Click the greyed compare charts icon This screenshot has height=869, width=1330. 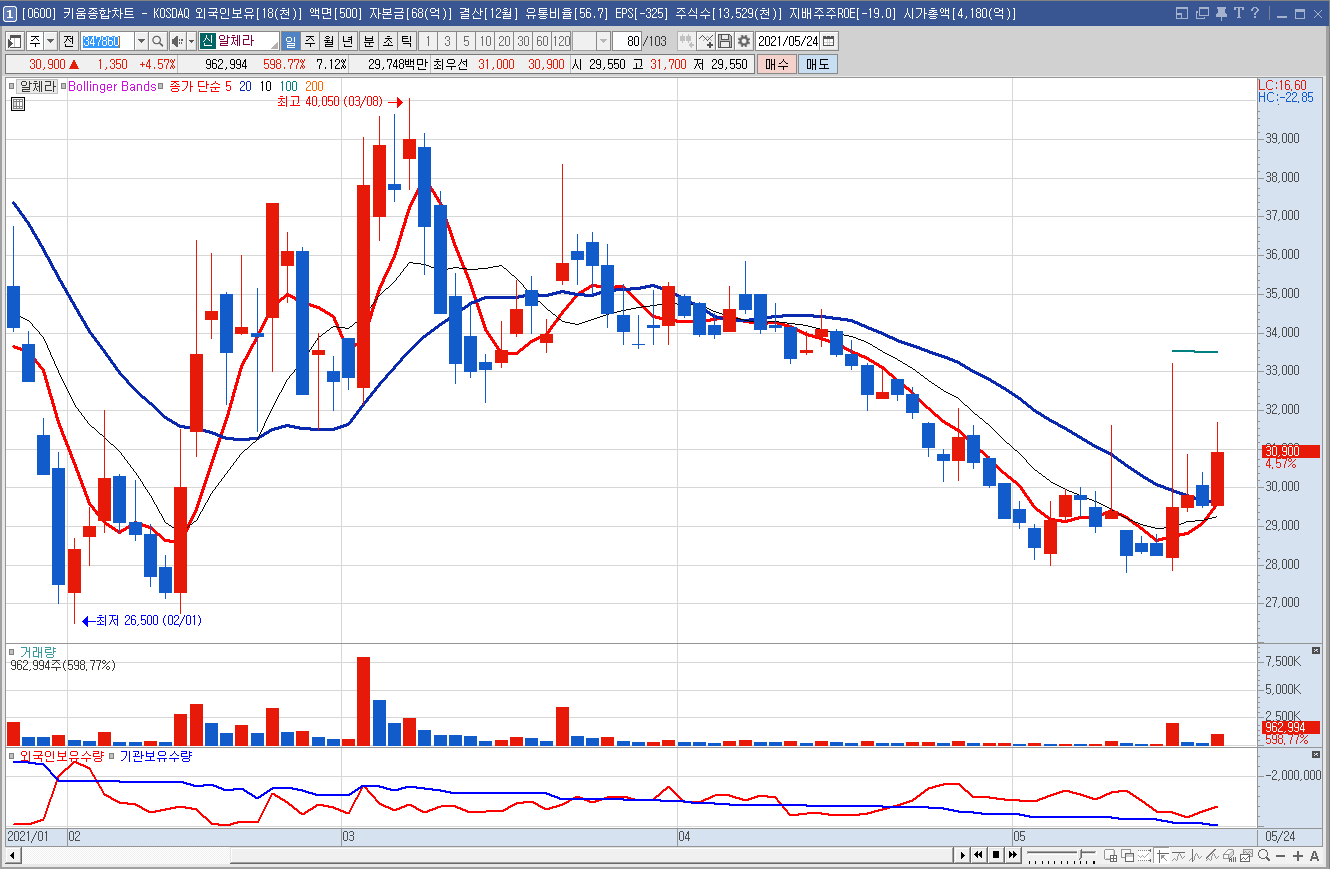tap(687, 41)
